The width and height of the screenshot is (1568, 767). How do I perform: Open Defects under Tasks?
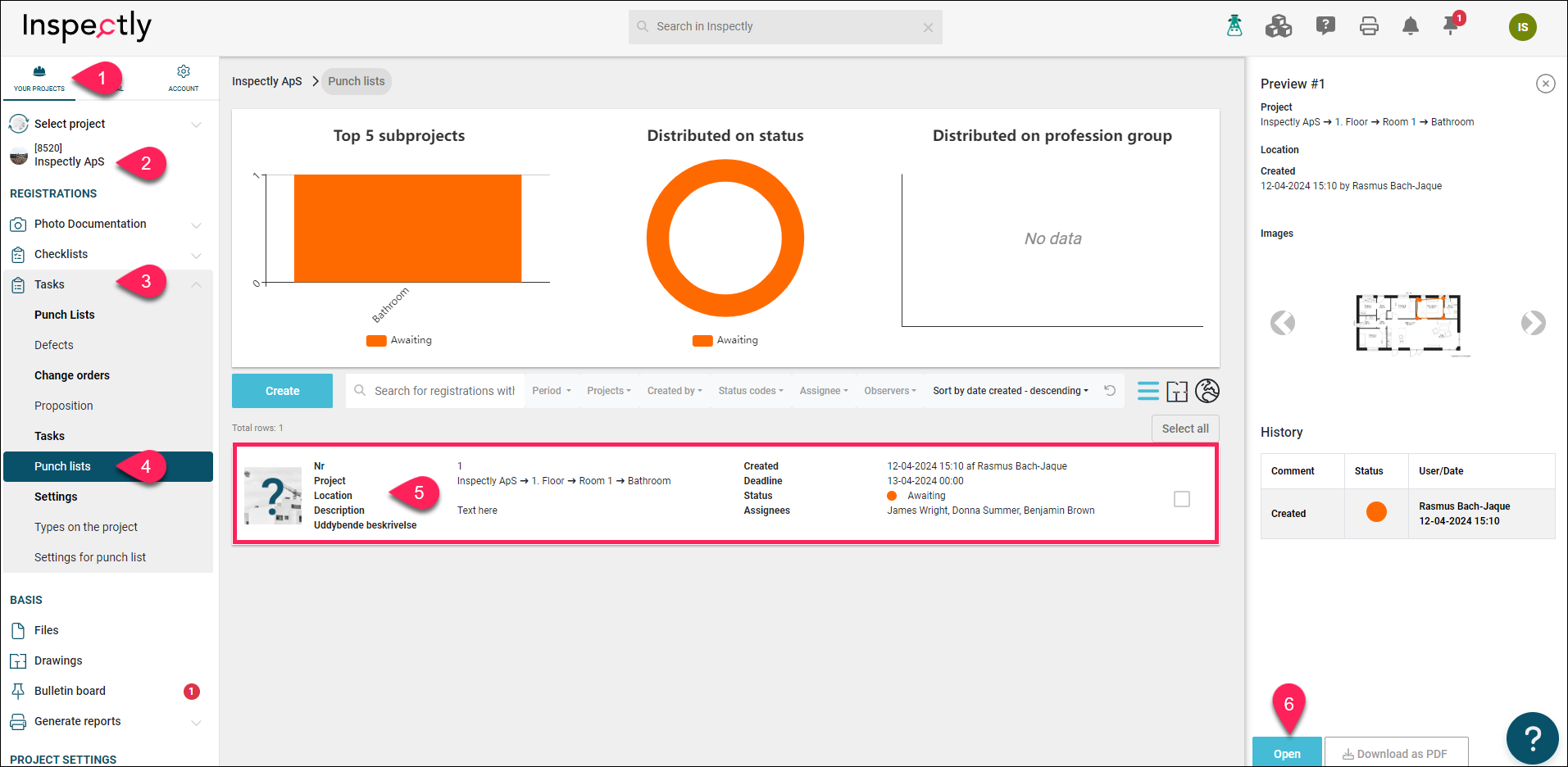point(54,346)
